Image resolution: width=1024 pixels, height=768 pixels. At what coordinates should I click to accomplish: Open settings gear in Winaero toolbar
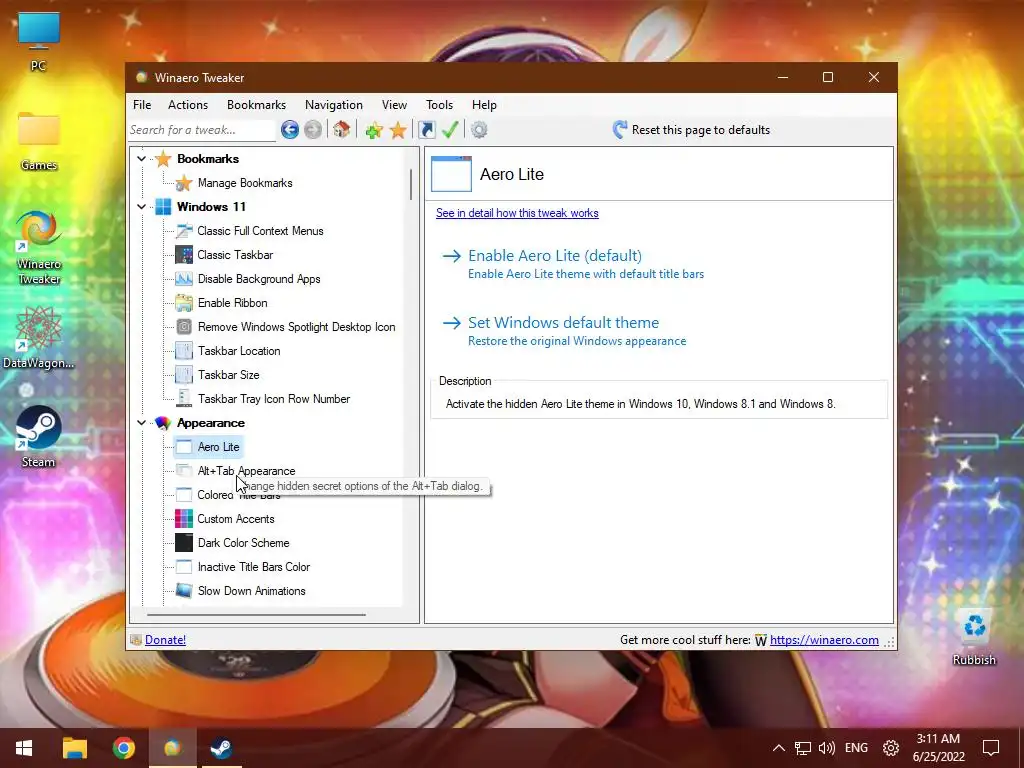click(x=479, y=130)
